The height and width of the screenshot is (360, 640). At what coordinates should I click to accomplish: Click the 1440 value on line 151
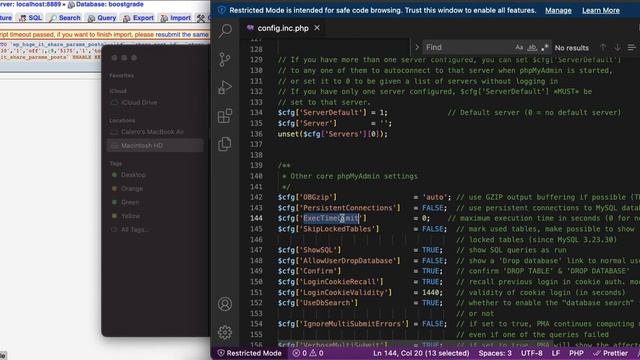(x=430, y=292)
